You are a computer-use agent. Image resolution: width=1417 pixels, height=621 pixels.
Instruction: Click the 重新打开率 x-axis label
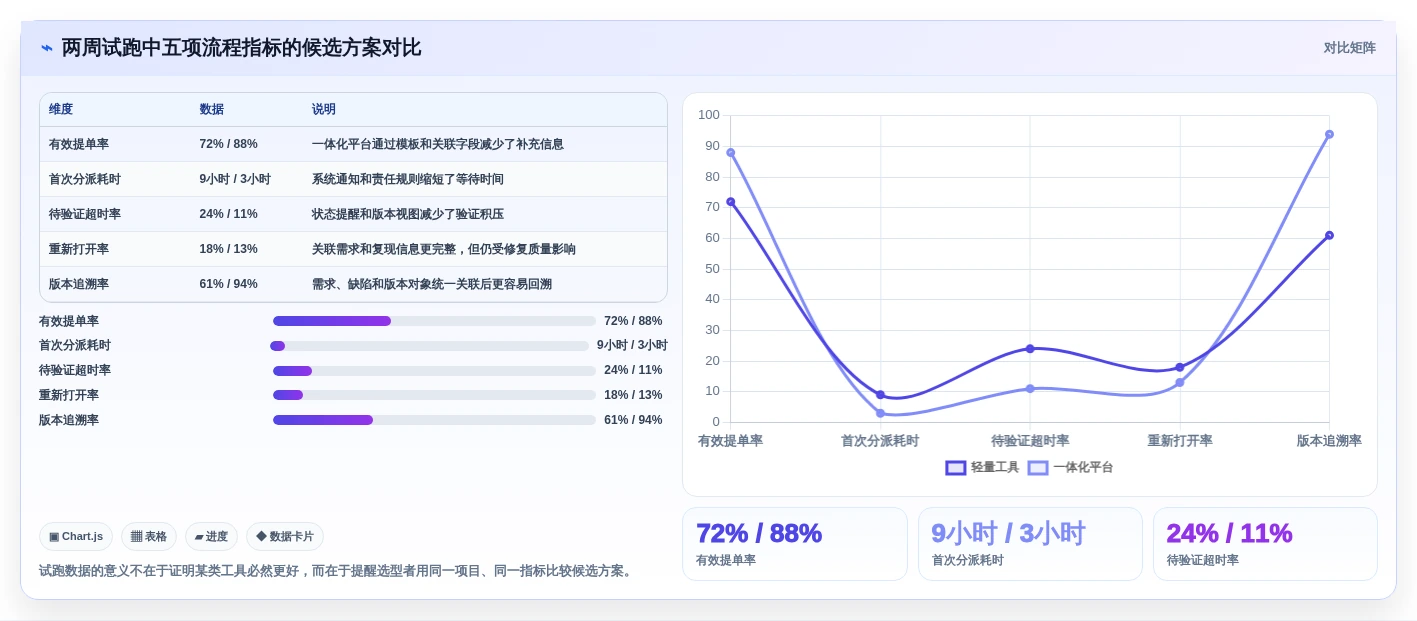[1180, 441]
